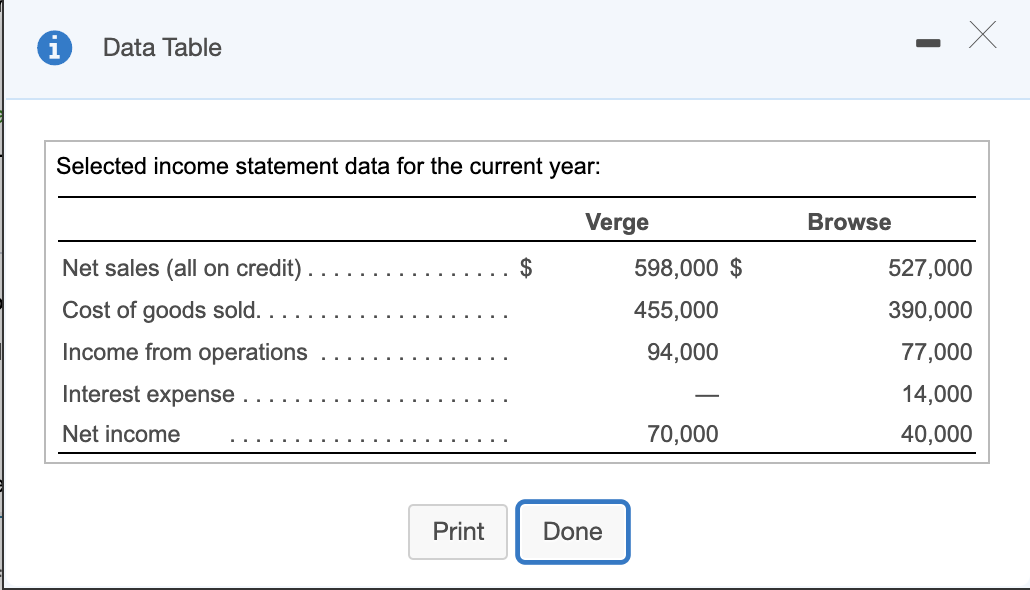Click the dollar sign before 598,000
The image size is (1030, 590).
tap(525, 268)
